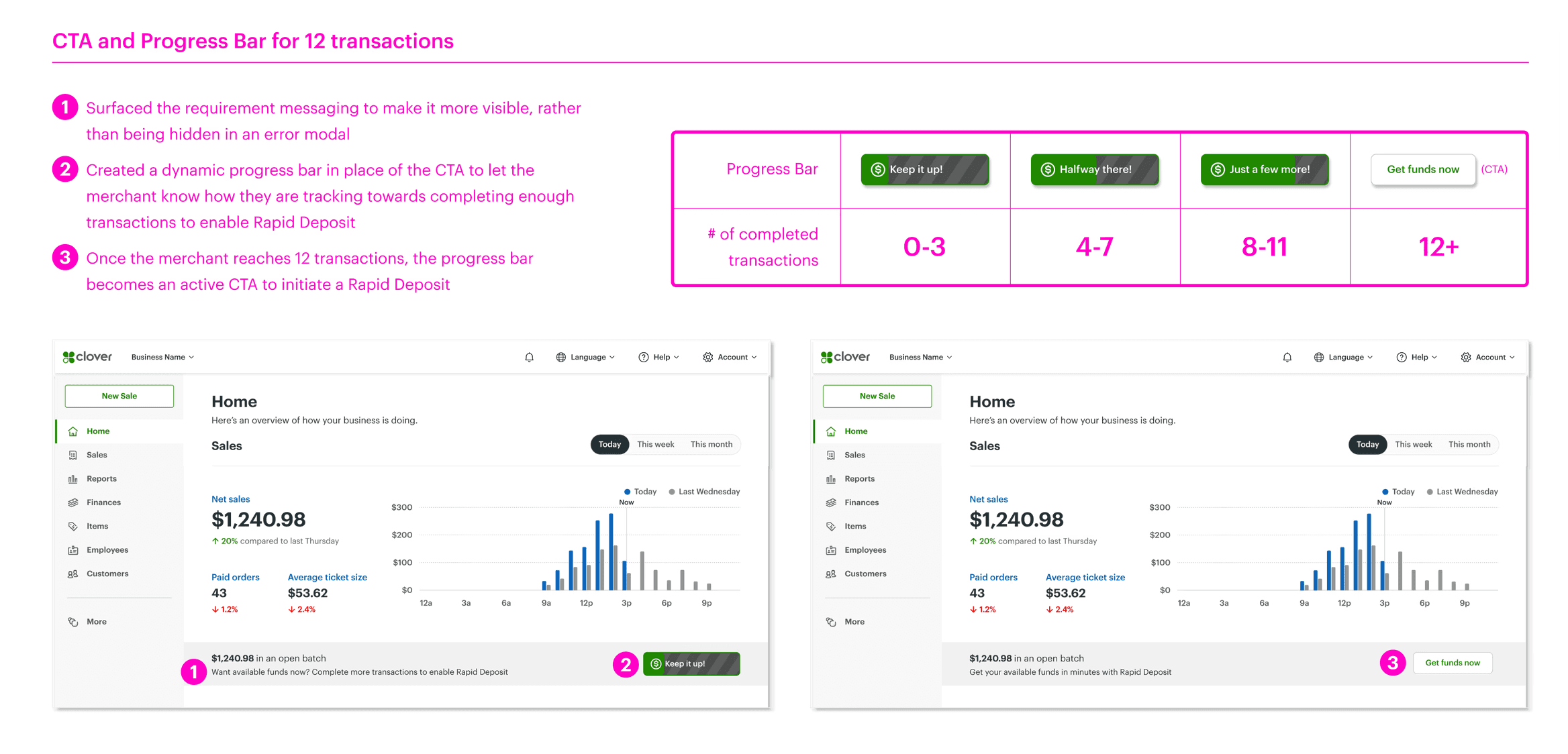Click Get funds now in right dashboard

click(x=1453, y=663)
